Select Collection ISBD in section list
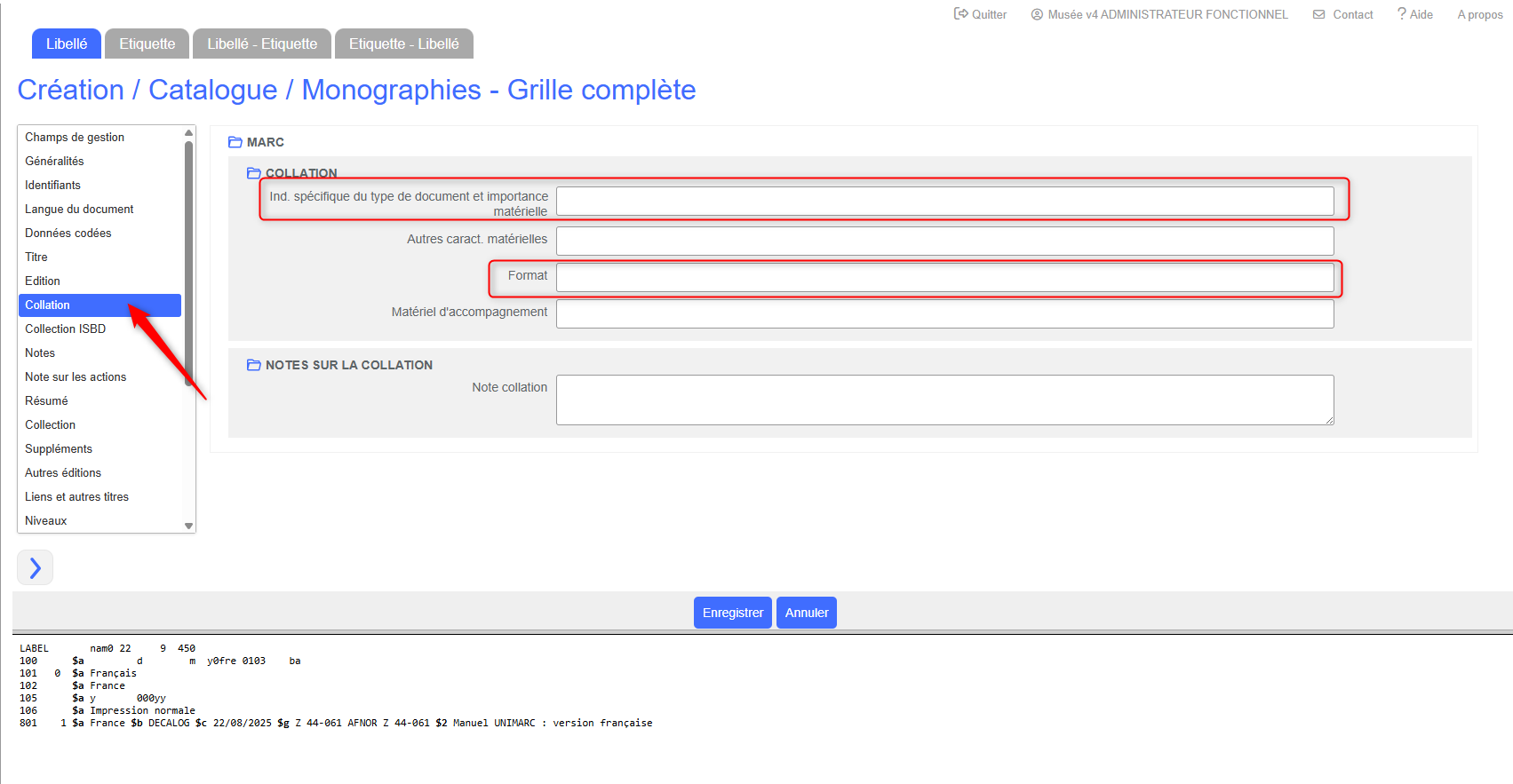The height and width of the screenshot is (784, 1513). tap(66, 329)
